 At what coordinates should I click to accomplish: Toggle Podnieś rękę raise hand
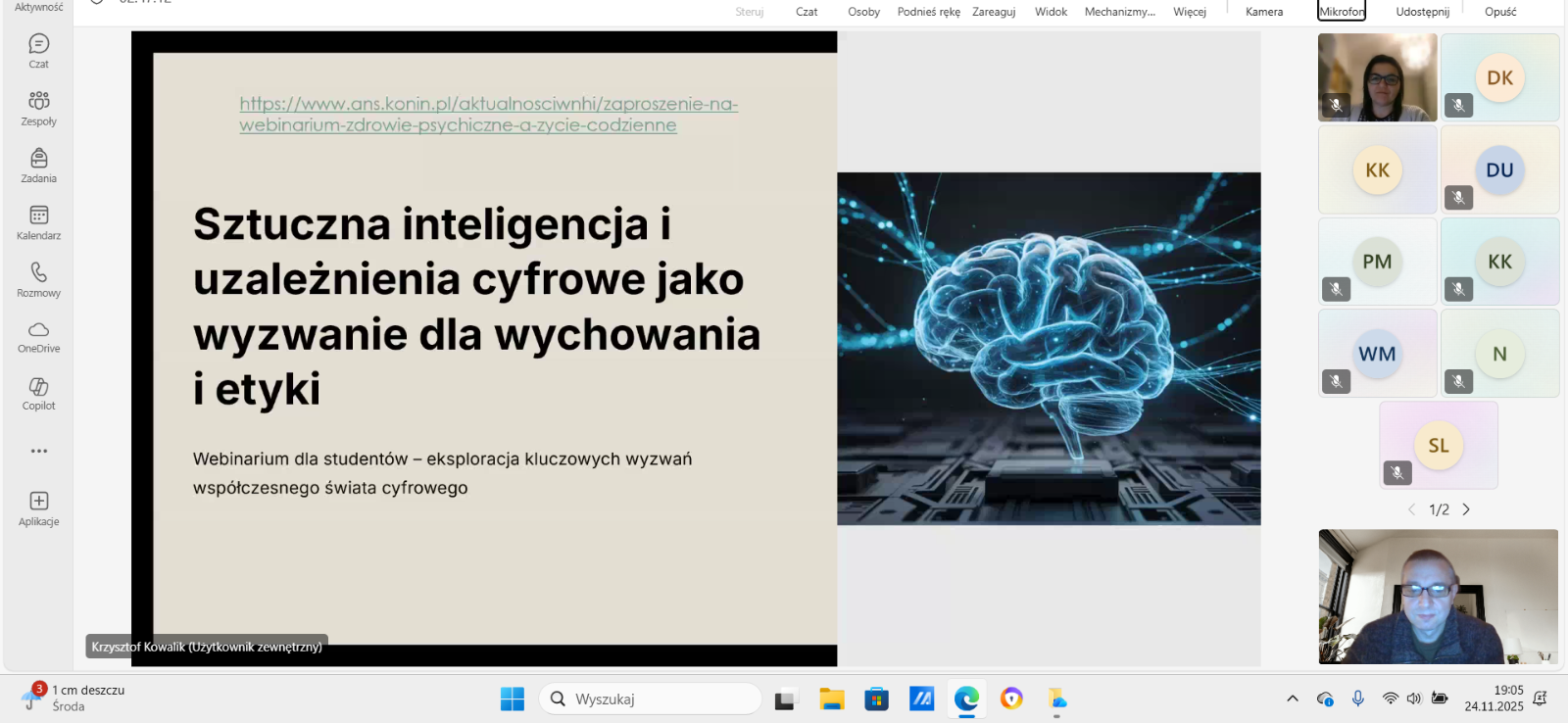pyautogui.click(x=928, y=12)
